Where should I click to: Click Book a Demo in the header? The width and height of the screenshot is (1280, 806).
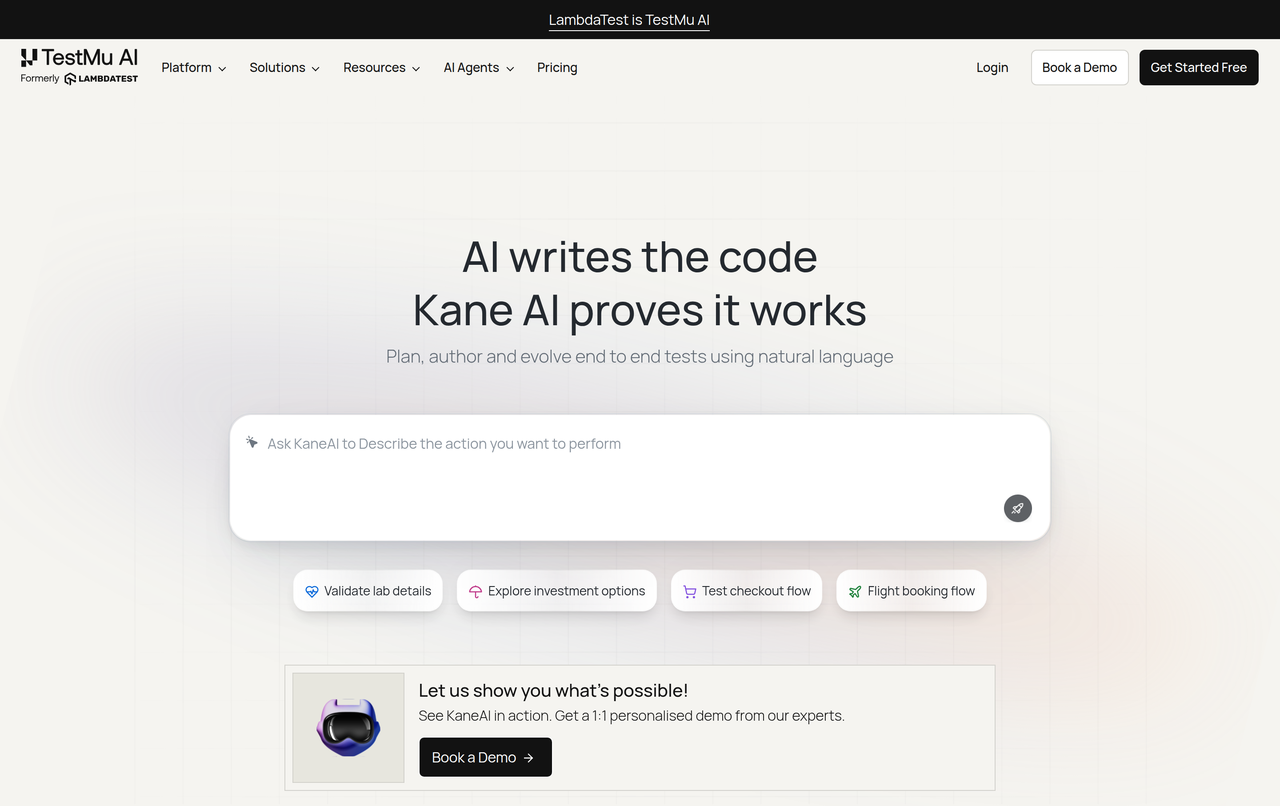1080,68
